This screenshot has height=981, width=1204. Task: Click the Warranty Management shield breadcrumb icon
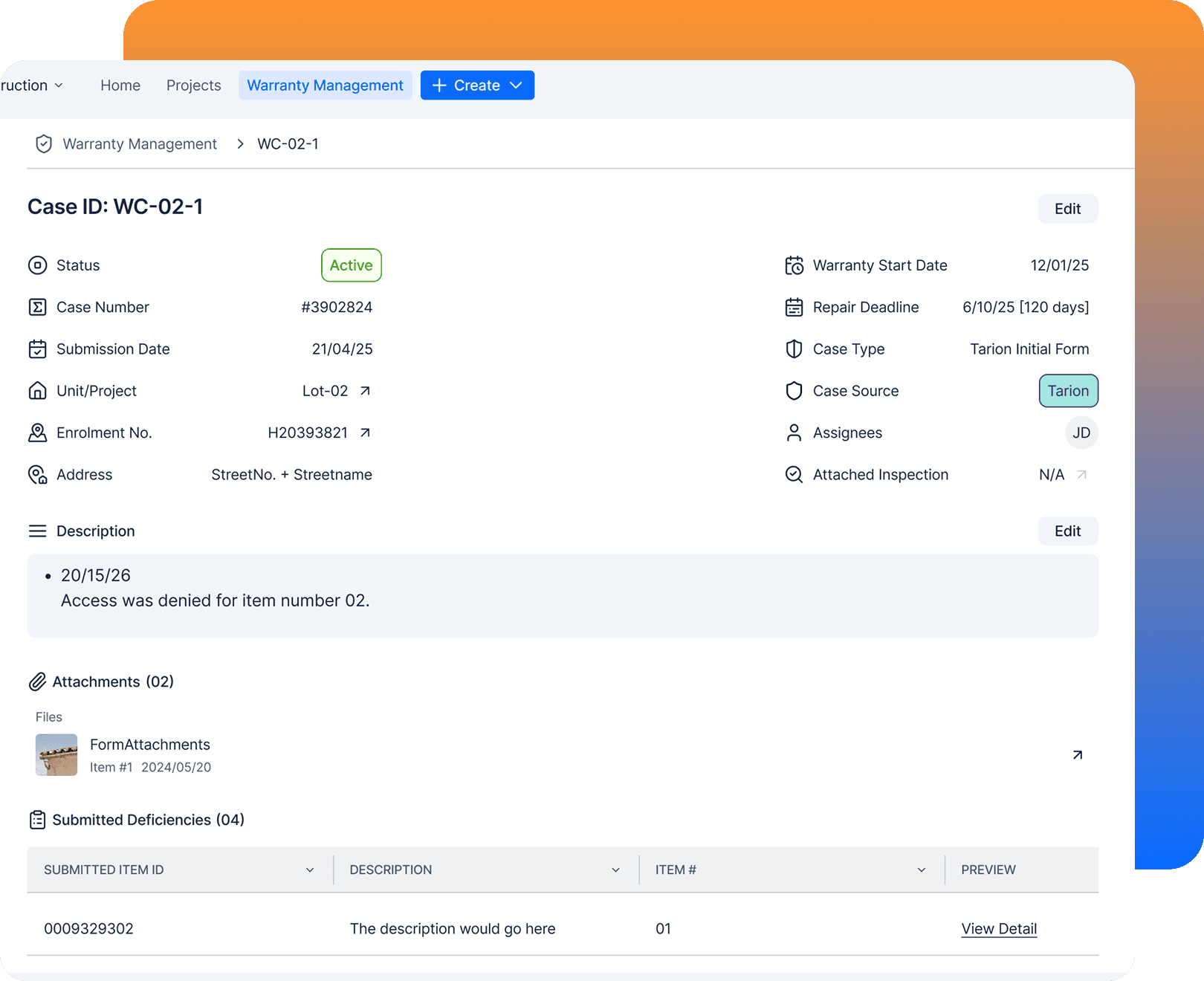[43, 143]
